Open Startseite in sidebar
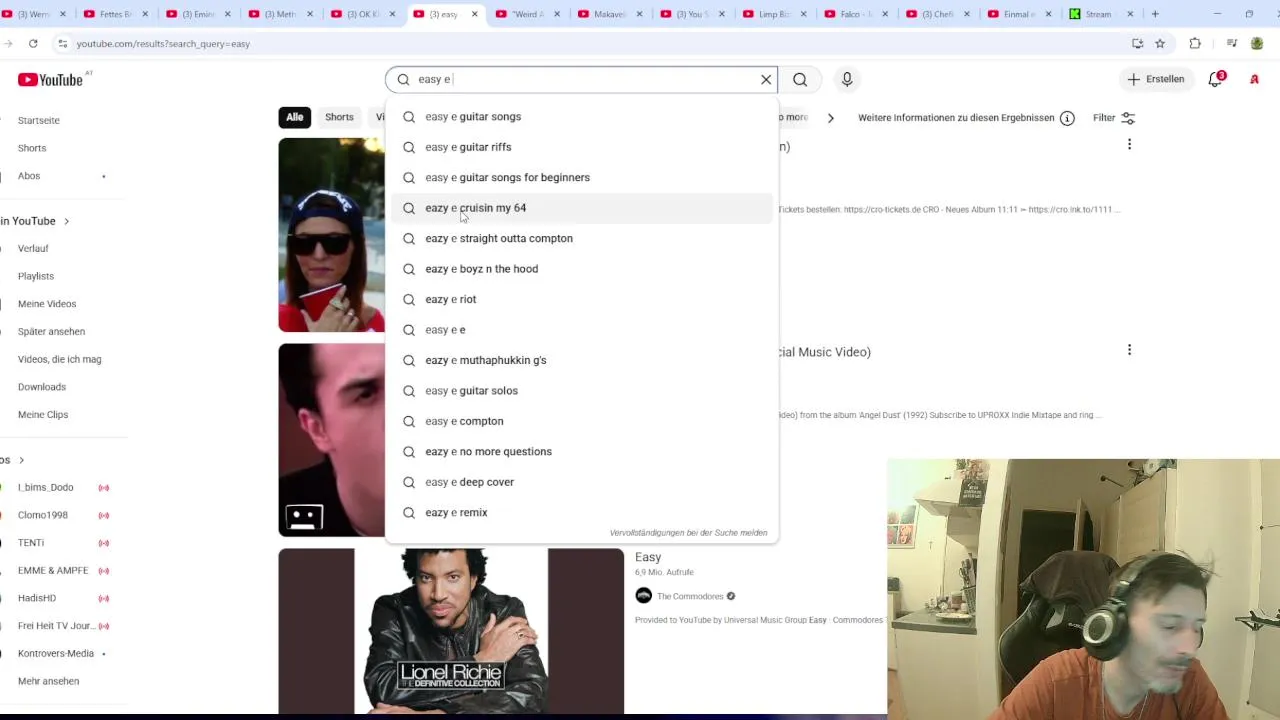This screenshot has height=720, width=1280. coord(39,120)
